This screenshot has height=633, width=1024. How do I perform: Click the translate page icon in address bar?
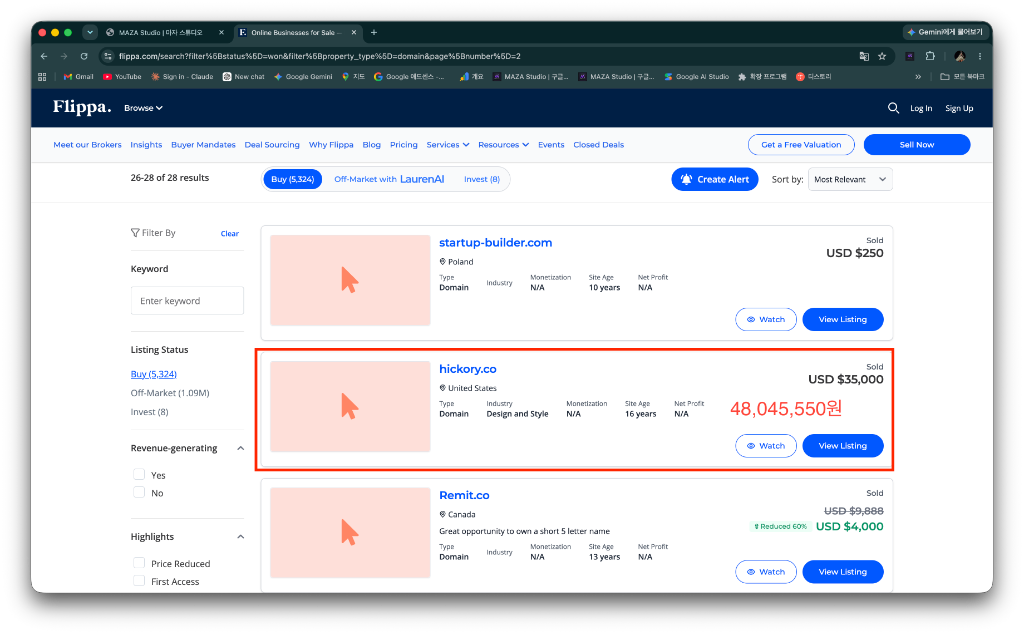(x=864, y=56)
